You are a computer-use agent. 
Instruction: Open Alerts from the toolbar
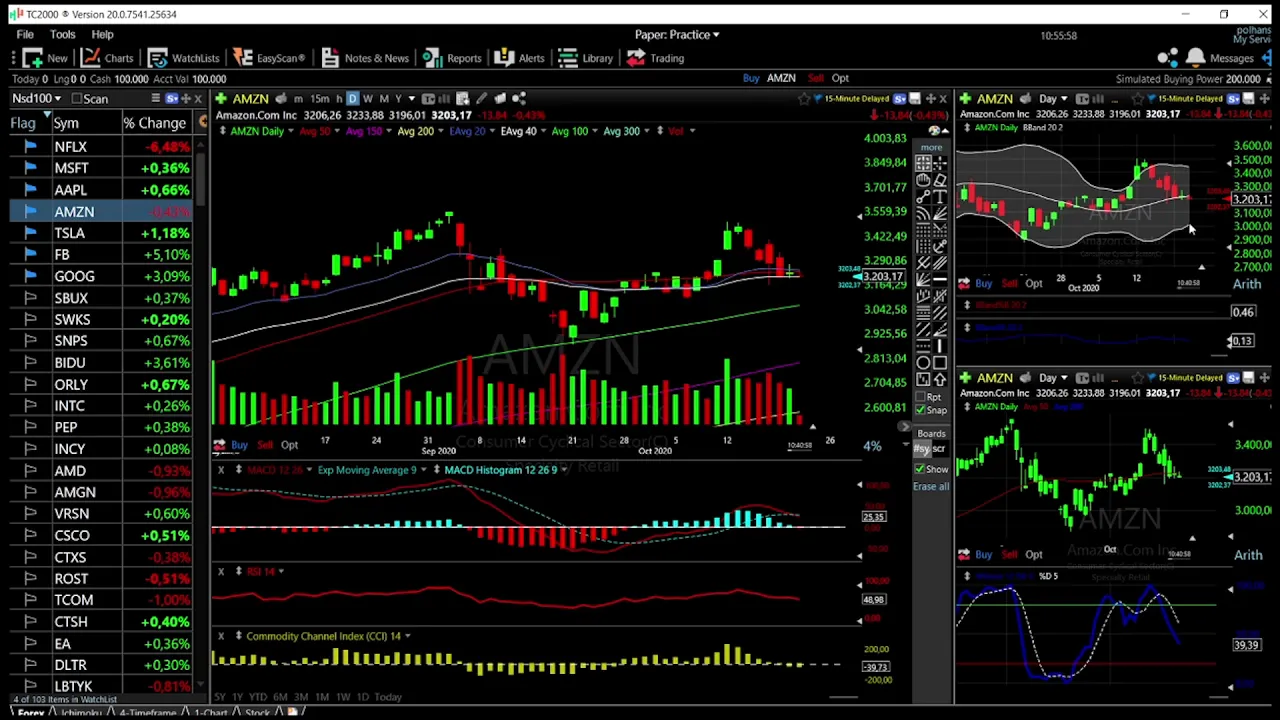pyautogui.click(x=520, y=58)
